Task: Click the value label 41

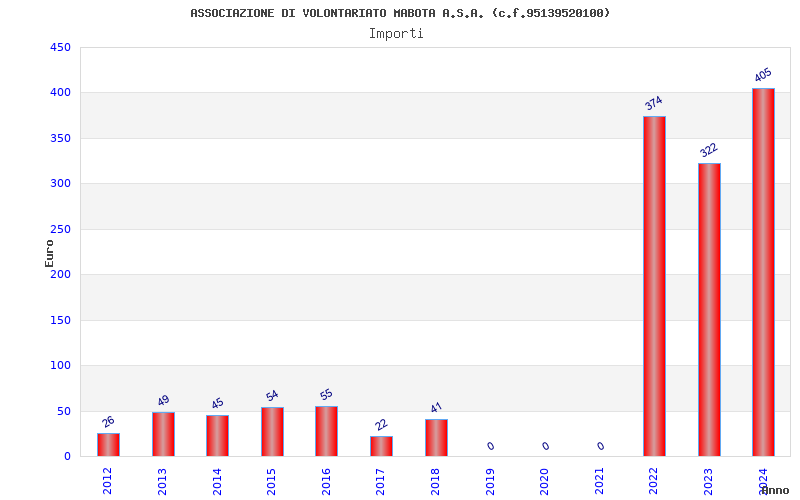Action: [x=436, y=408]
